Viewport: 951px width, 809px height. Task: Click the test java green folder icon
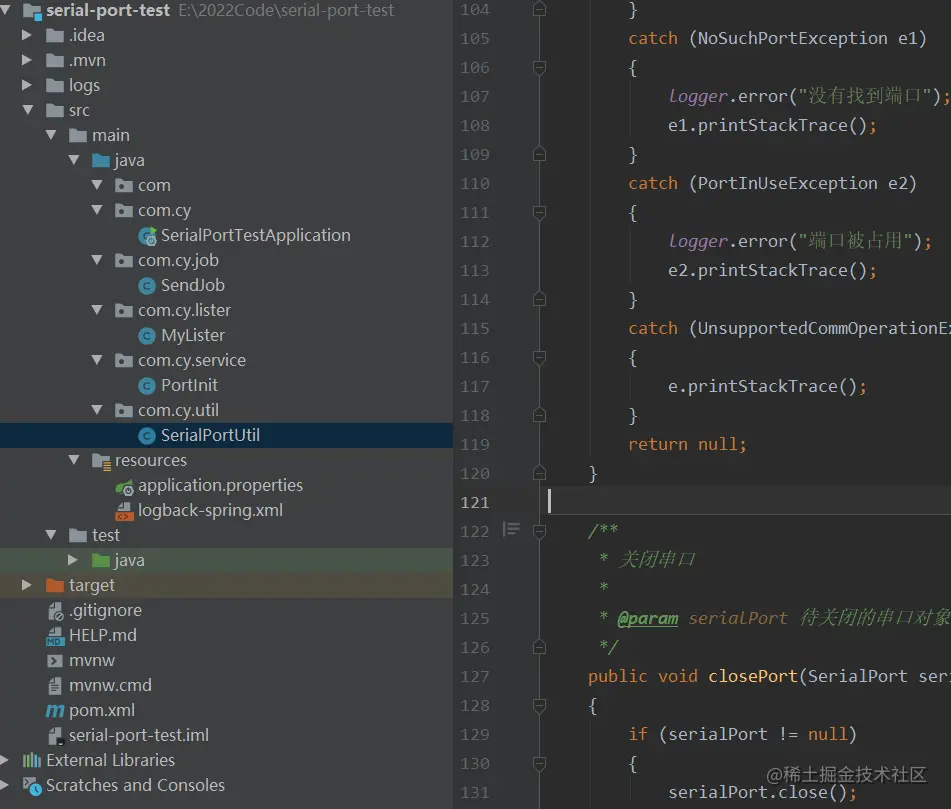[x=101, y=560]
